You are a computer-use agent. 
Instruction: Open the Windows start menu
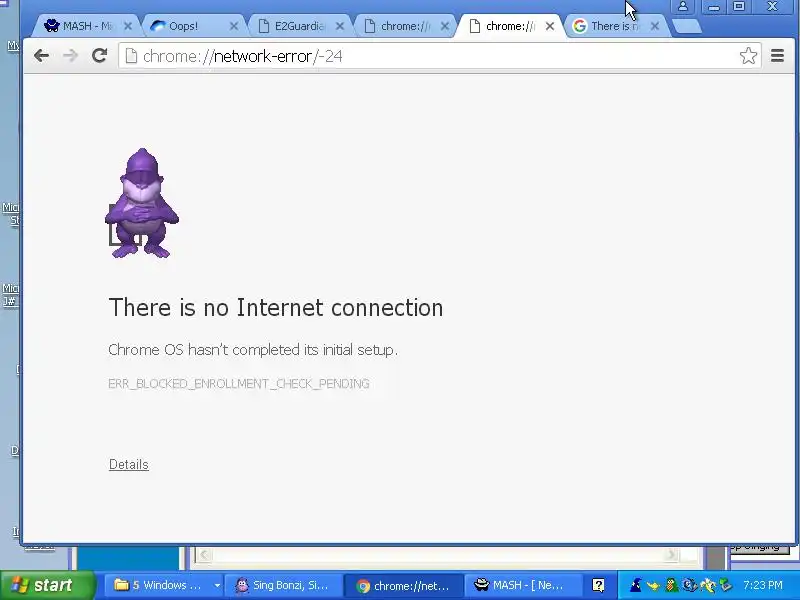[x=47, y=585]
